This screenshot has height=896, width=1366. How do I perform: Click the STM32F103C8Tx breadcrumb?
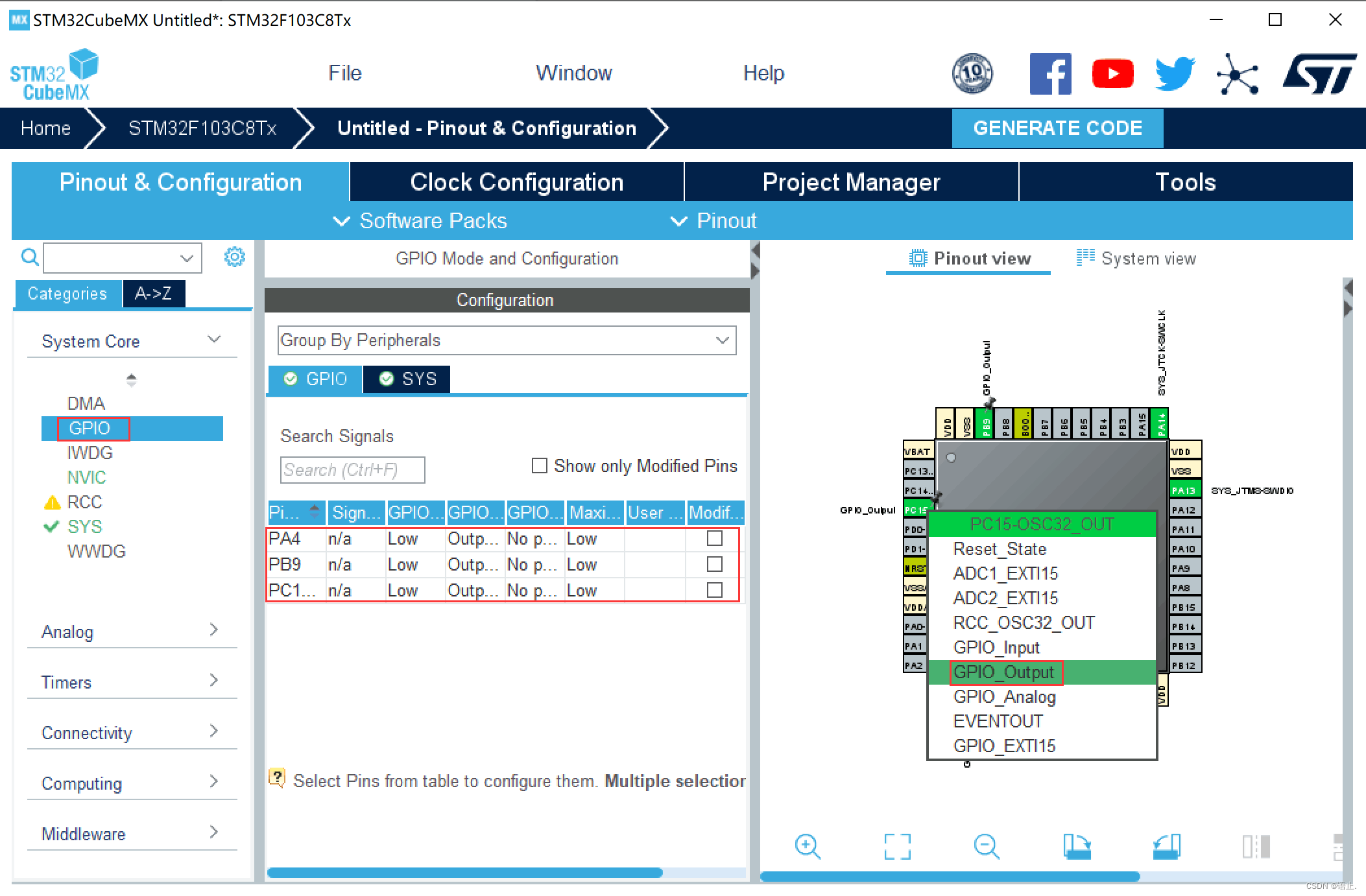(x=202, y=128)
